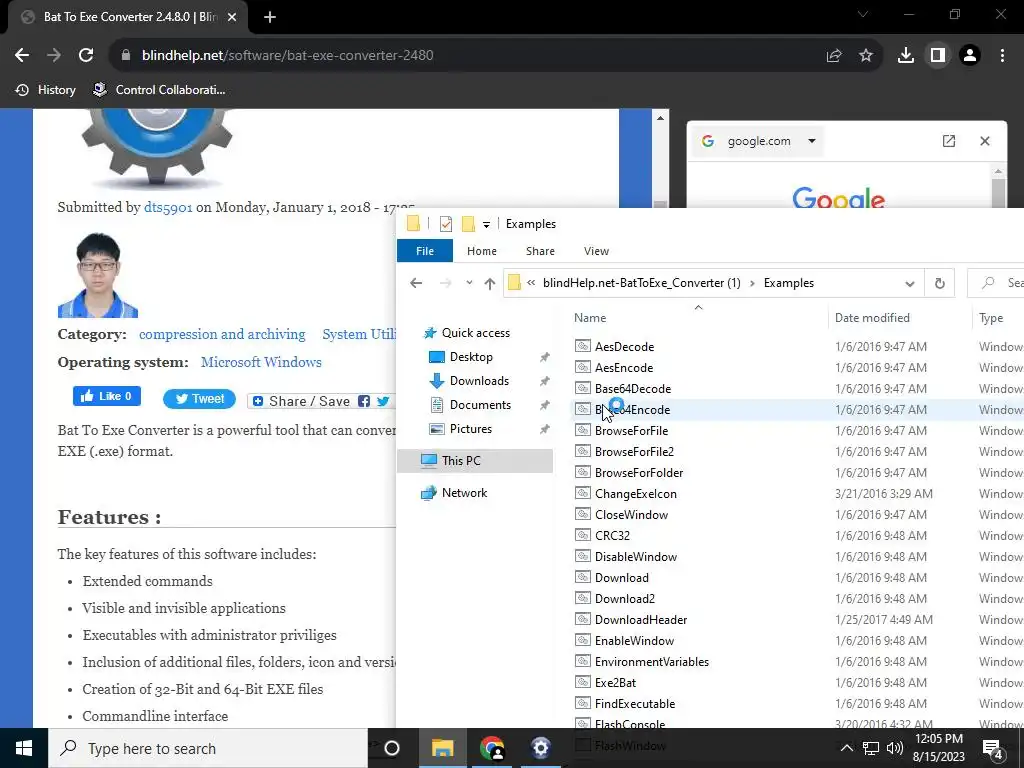1024x768 pixels.
Task: Go up one folder level in Explorer
Action: pos(490,283)
